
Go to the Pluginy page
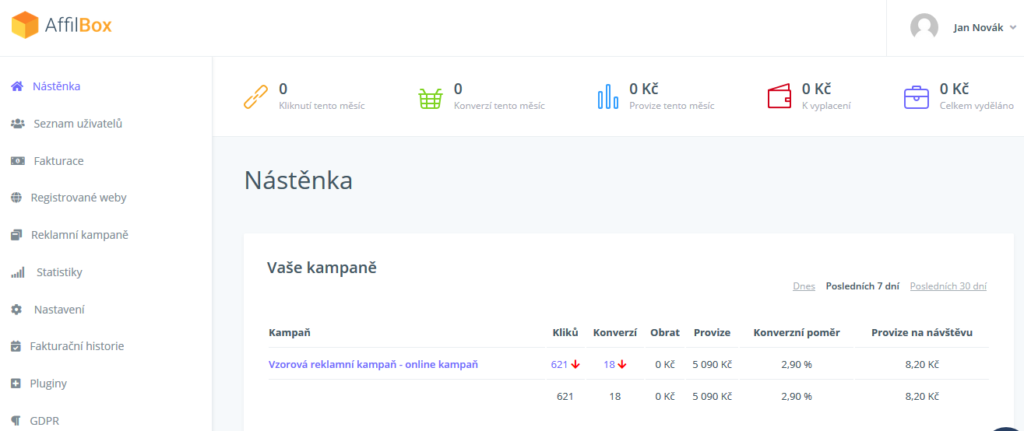tap(48, 383)
